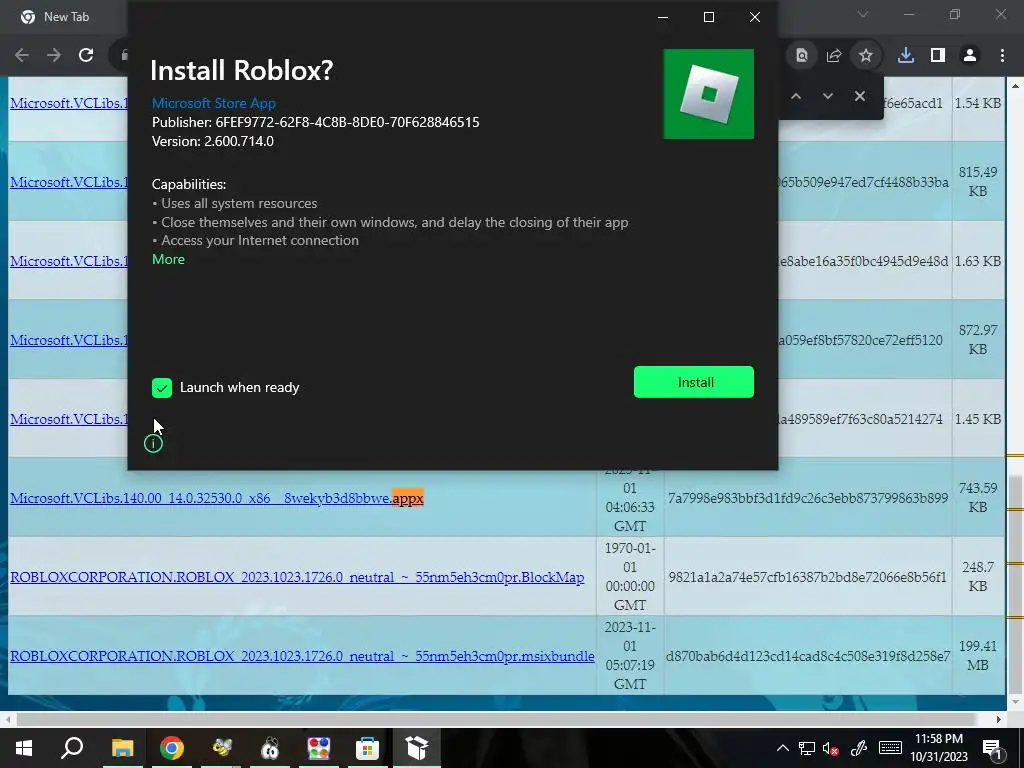The image size is (1024, 768).
Task: Click the info circle icon in installer
Action: coord(153,444)
